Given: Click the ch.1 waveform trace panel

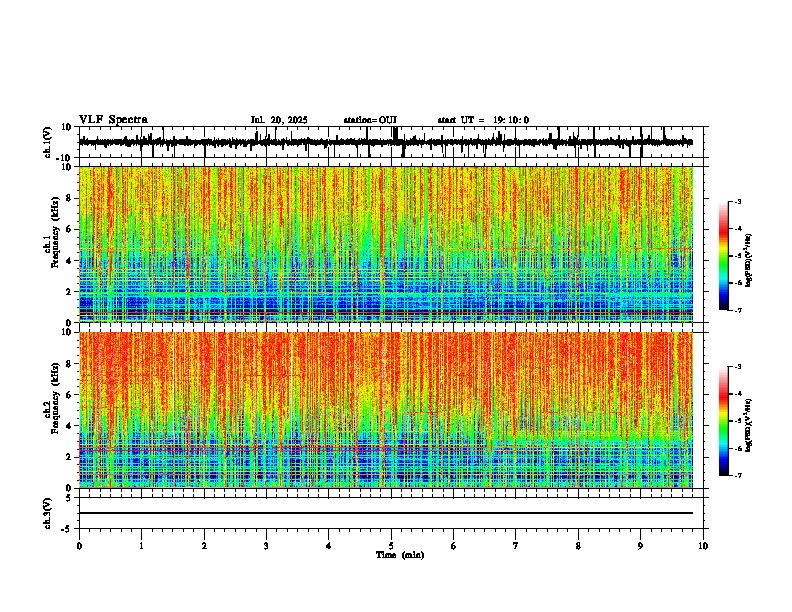Looking at the screenshot, I should point(393,142).
